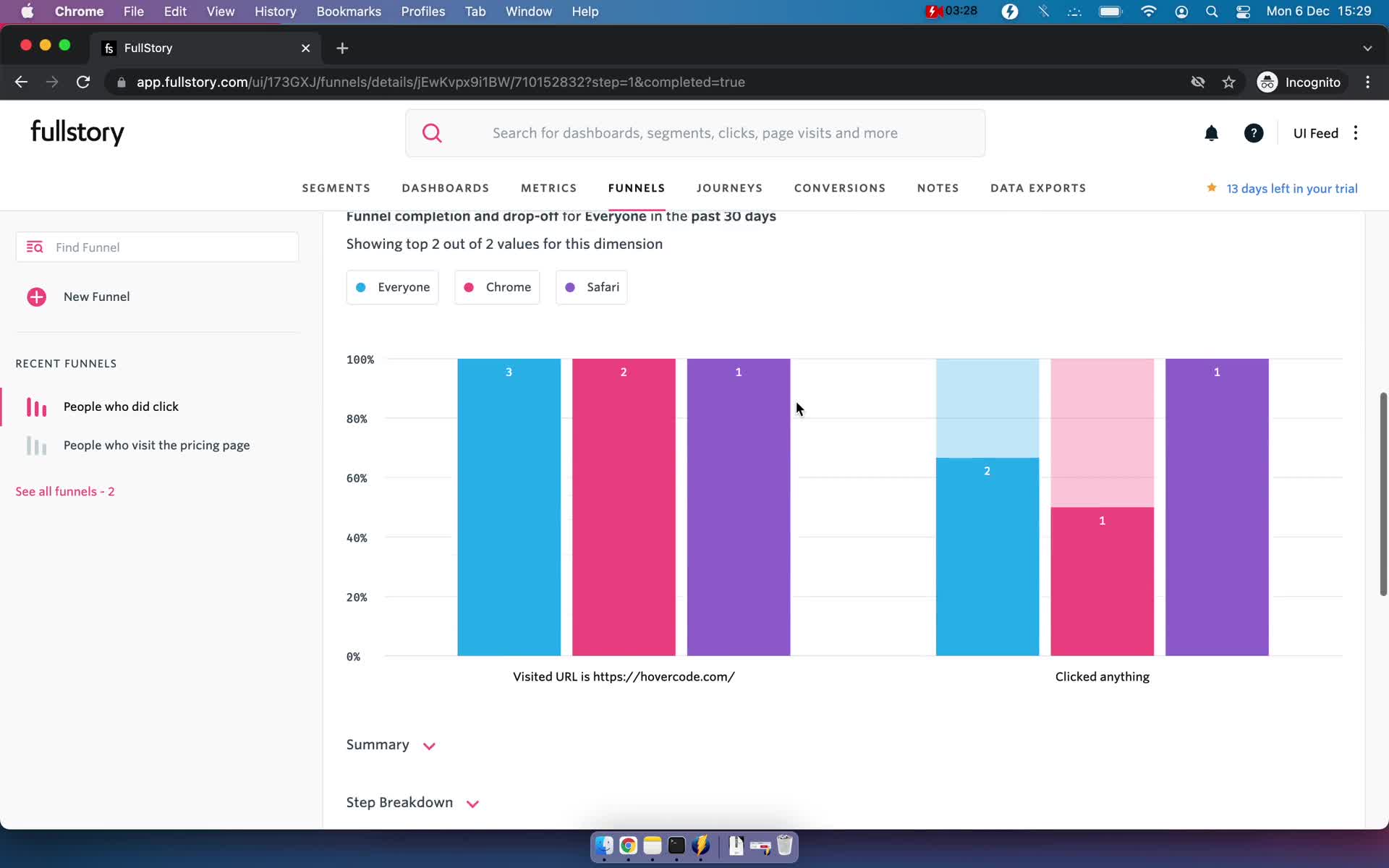Click the People who visit pricing page icon
The width and height of the screenshot is (1389, 868).
tap(37, 445)
